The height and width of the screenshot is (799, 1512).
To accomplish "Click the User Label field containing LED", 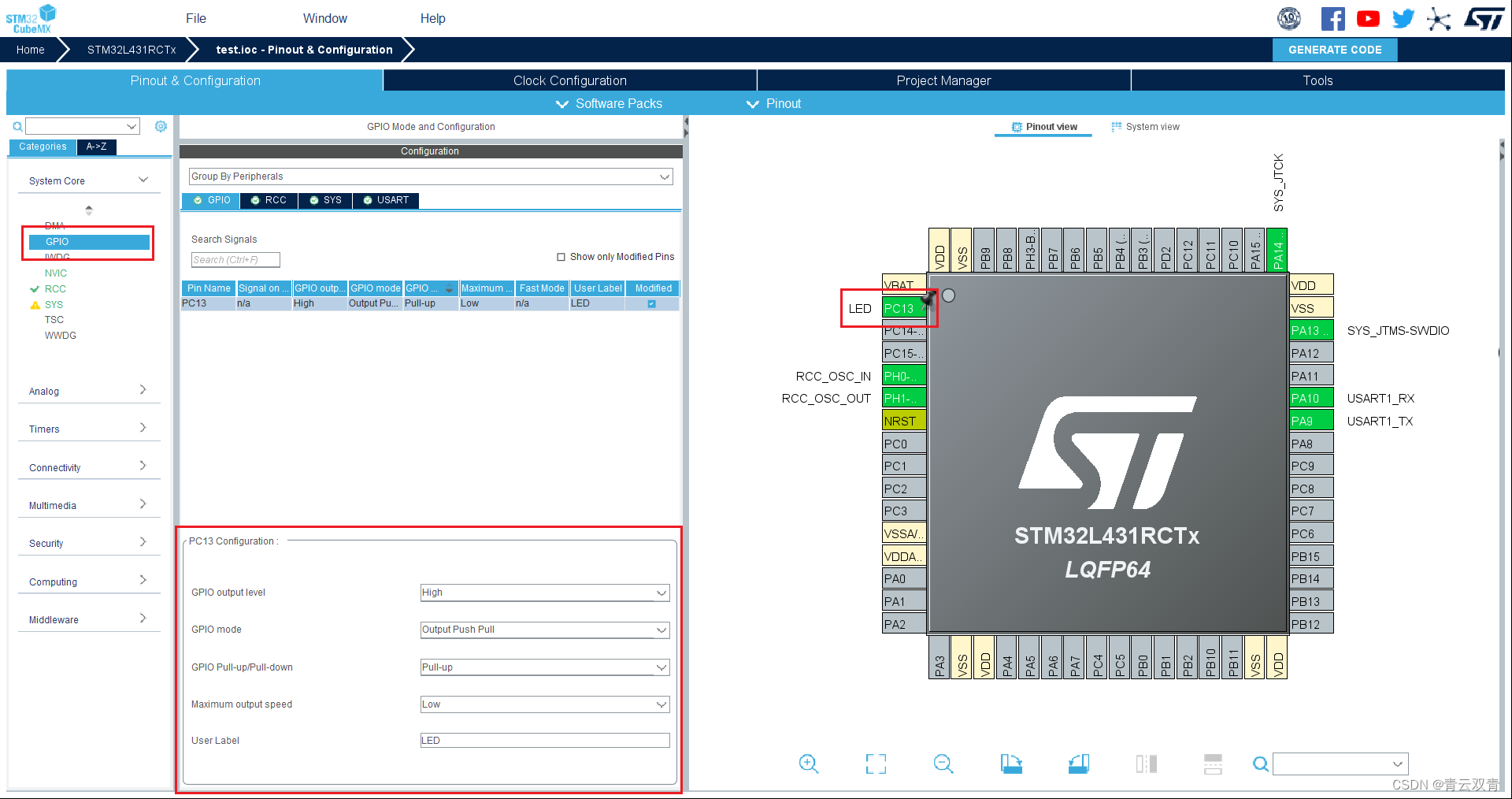I will point(545,741).
